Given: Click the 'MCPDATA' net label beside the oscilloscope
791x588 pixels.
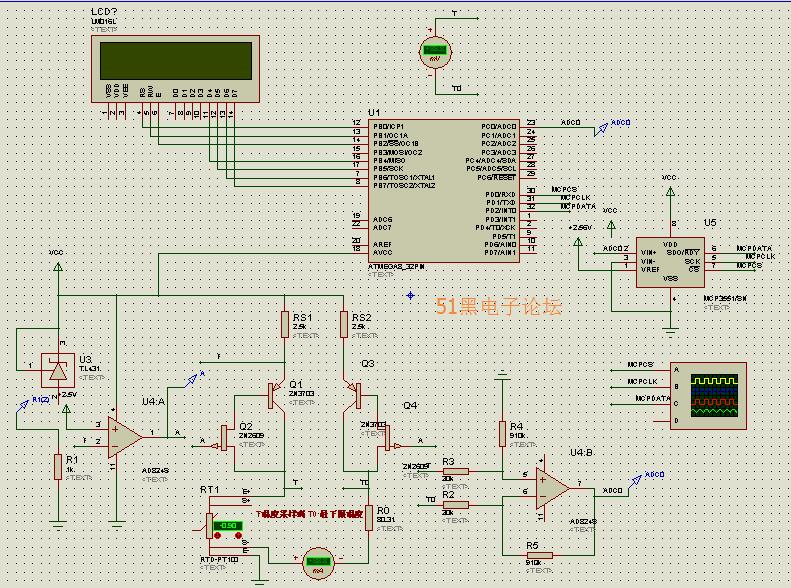Looking at the screenshot, I should coord(653,398).
